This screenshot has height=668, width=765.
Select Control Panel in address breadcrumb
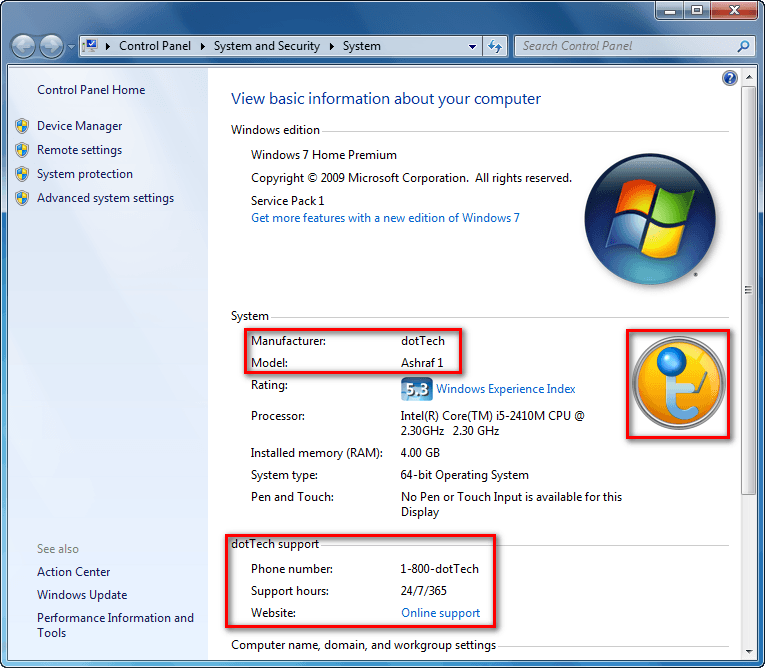[155, 46]
